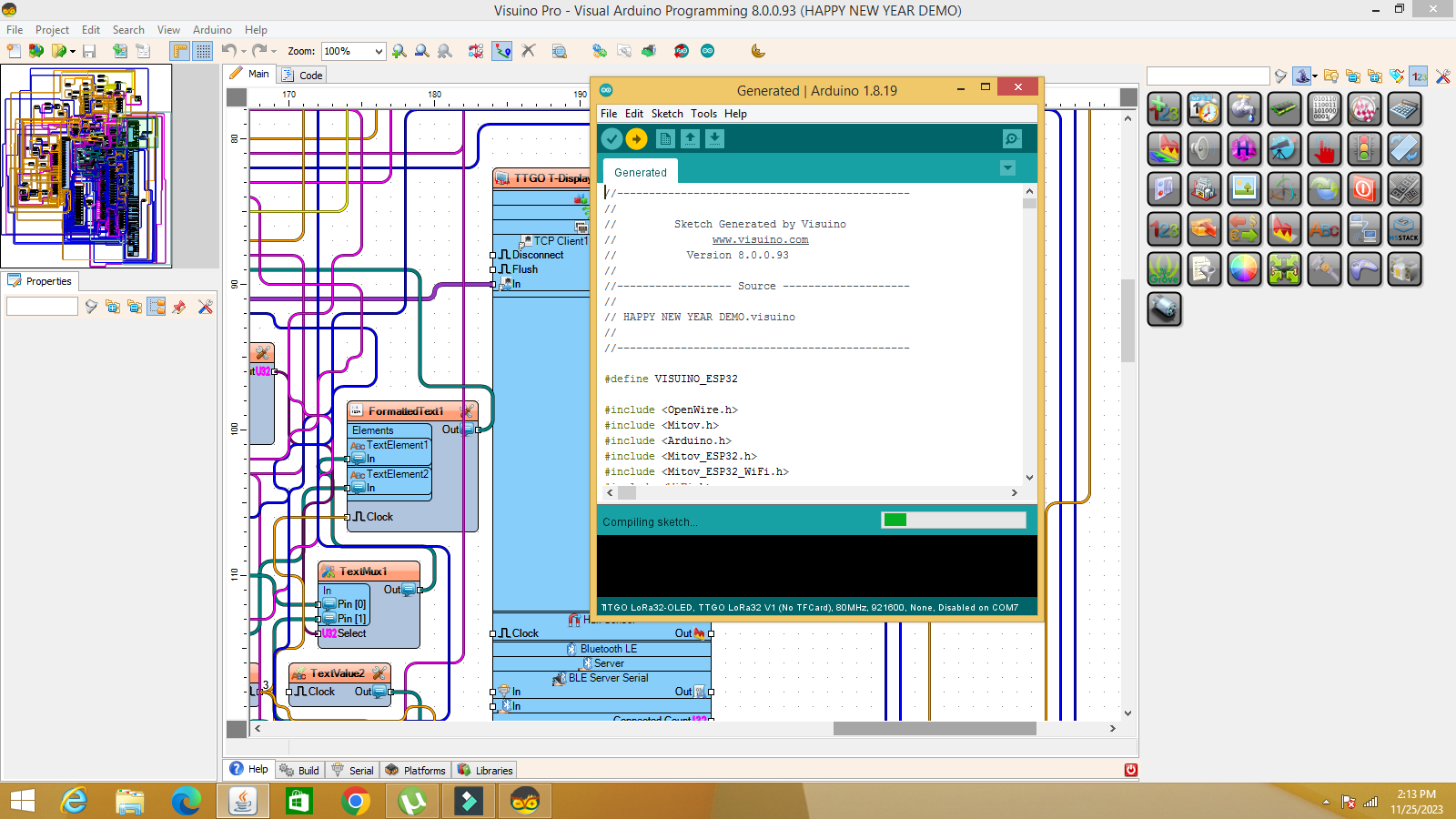Viewport: 1456px width, 819px height.
Task: Toggle the numeric component view in the palette
Action: coord(1418,76)
